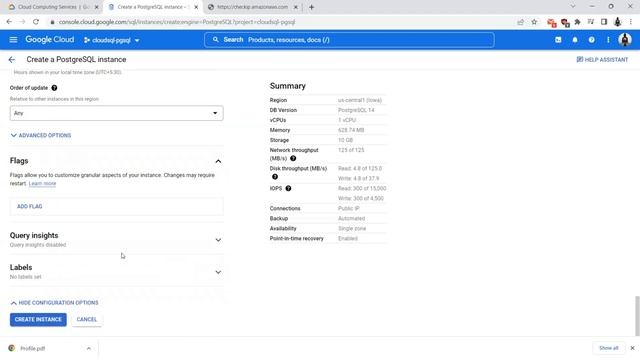Click the reading list extension icon

tap(591, 22)
